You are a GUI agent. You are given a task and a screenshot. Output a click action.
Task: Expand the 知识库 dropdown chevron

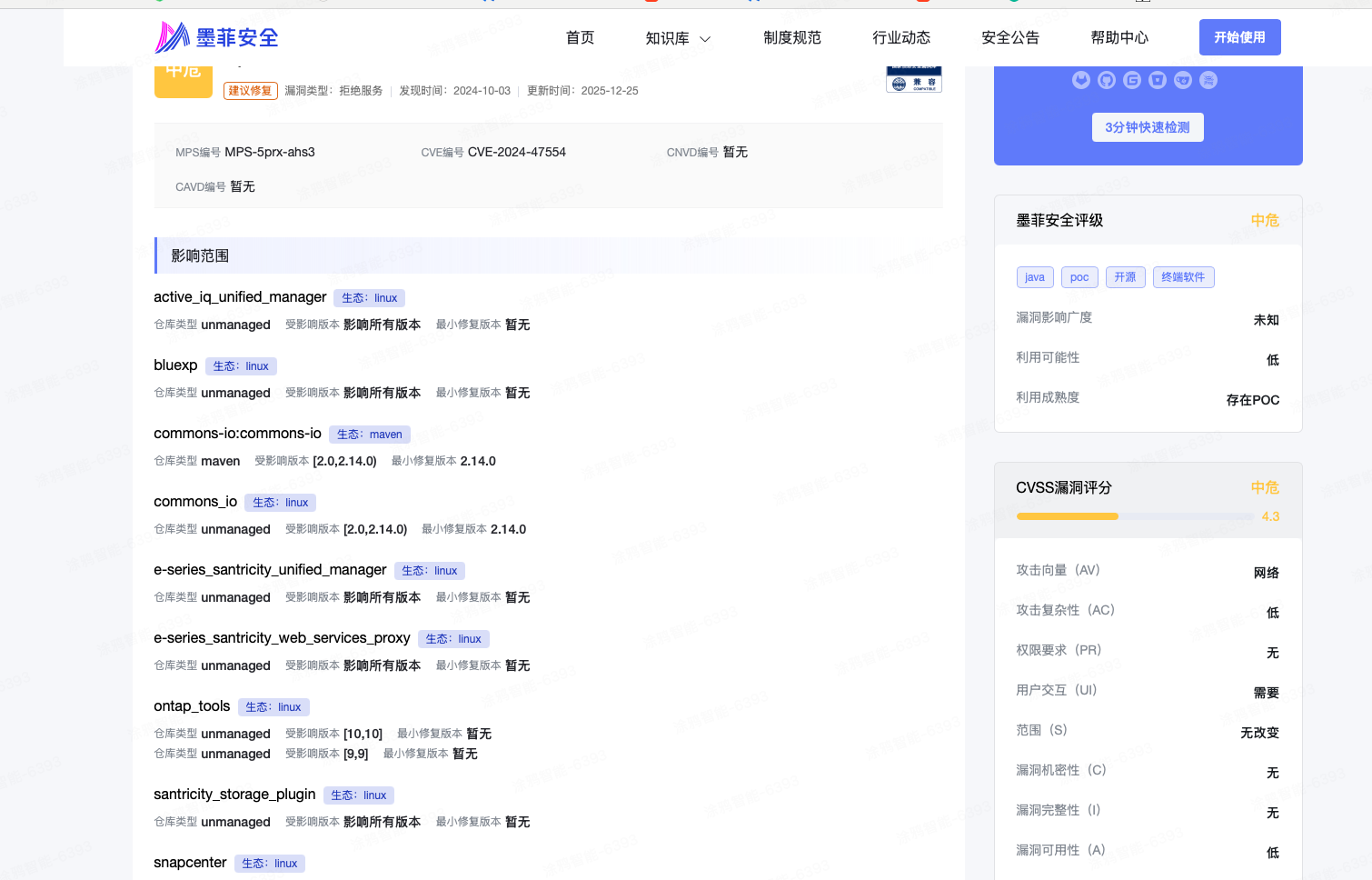[705, 39]
